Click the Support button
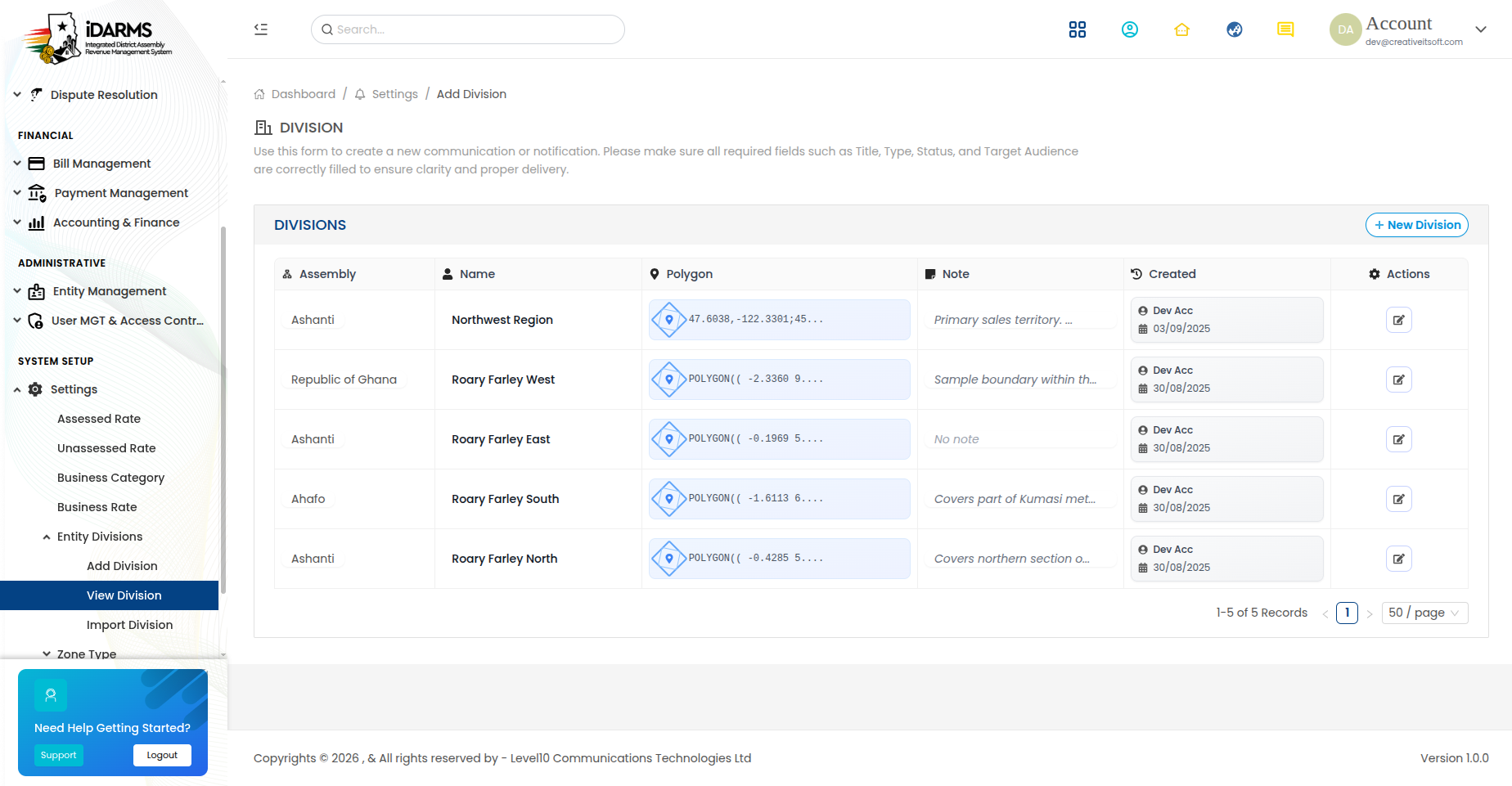1512x786 pixels. [x=59, y=755]
